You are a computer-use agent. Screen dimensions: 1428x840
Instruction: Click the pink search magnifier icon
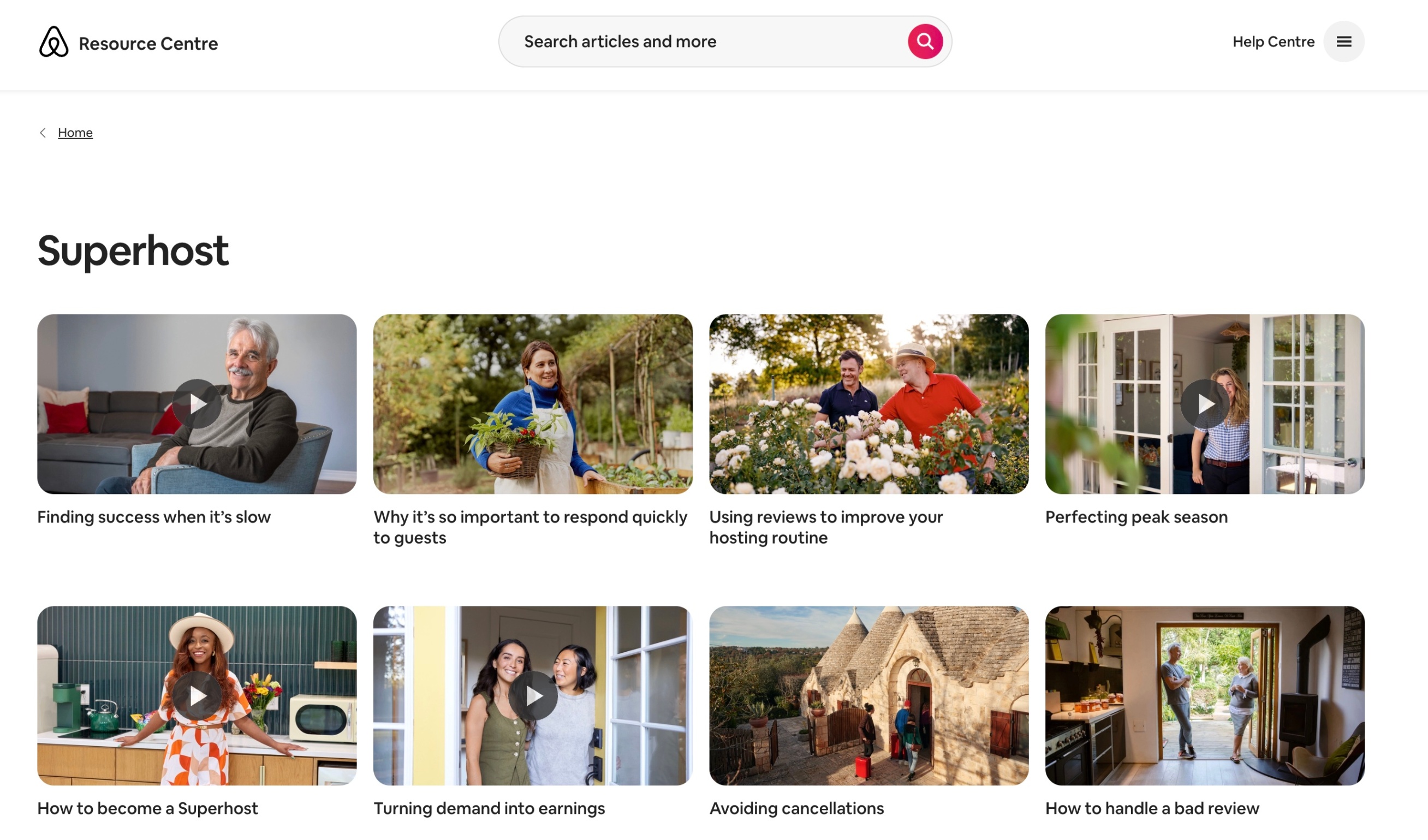[x=925, y=41]
